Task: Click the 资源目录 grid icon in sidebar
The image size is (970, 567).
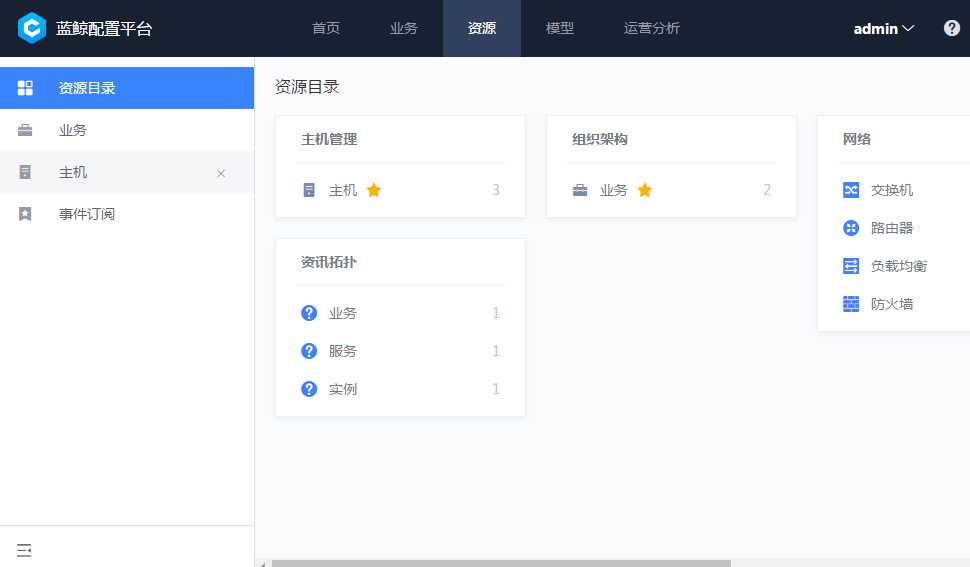Action: pos(25,88)
